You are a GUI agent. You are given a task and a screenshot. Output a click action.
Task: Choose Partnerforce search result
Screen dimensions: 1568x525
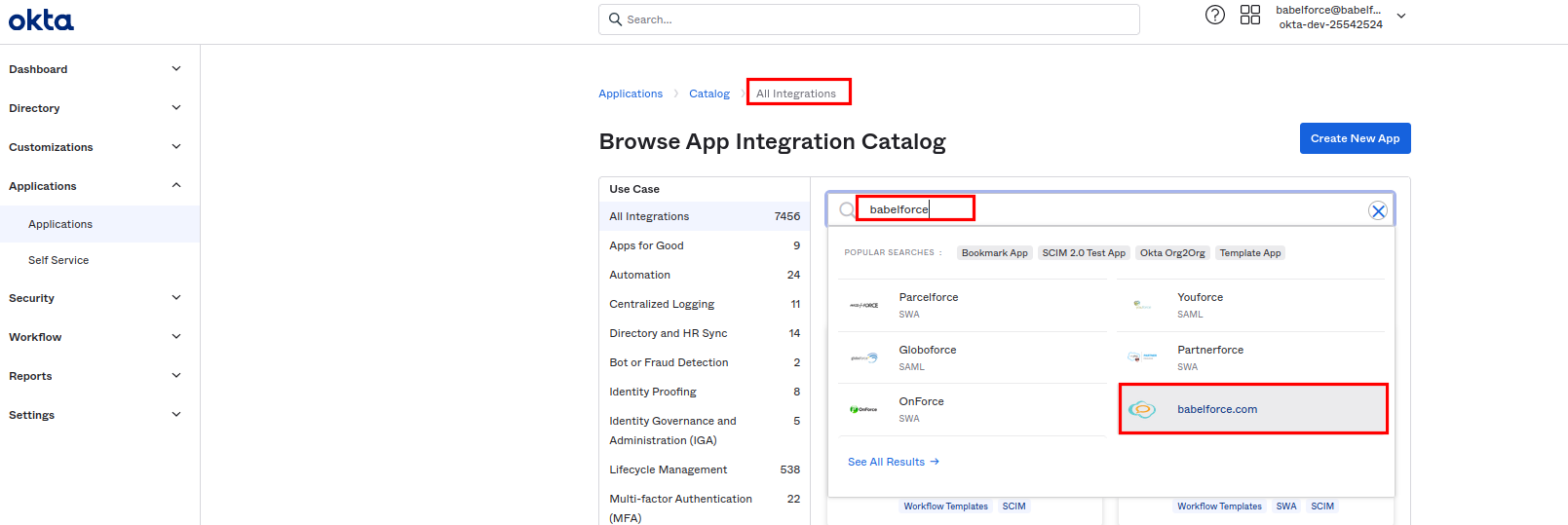pos(1251,357)
